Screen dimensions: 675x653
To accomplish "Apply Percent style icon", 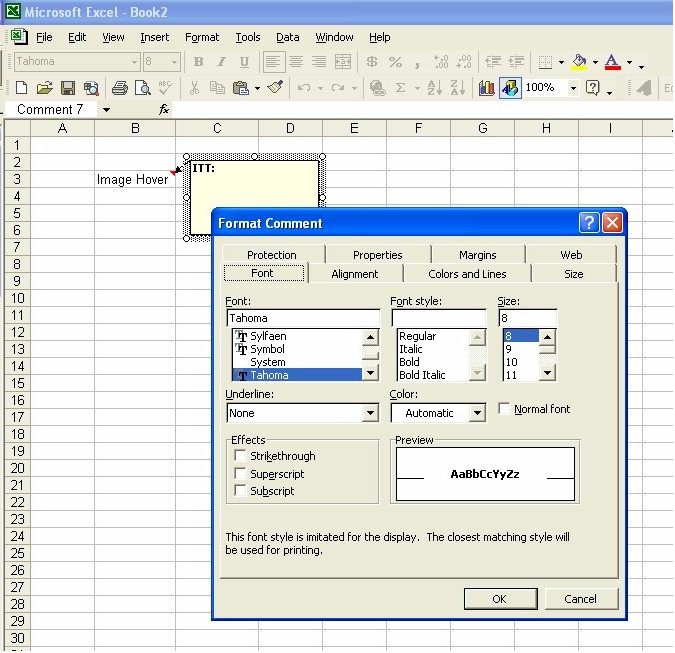I will 395,62.
